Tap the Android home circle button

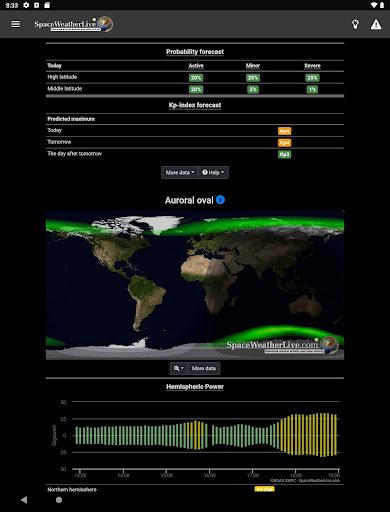point(59,500)
